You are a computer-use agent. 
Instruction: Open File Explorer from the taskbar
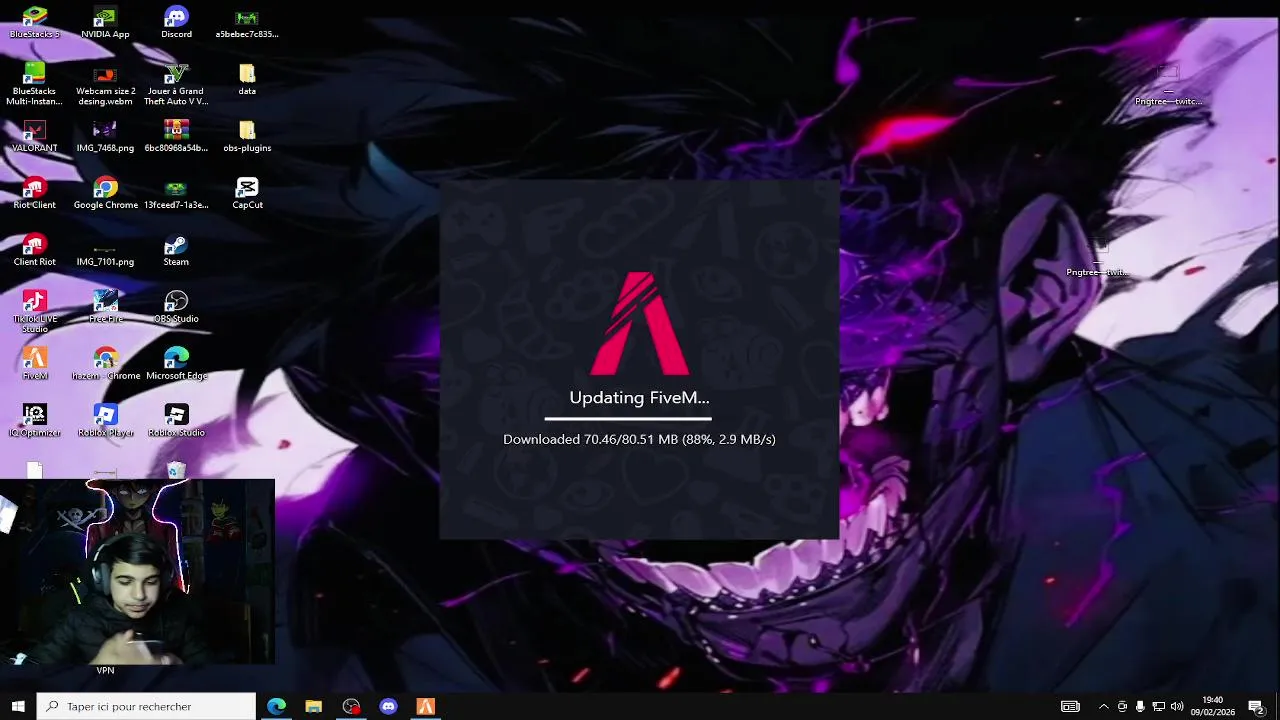313,706
